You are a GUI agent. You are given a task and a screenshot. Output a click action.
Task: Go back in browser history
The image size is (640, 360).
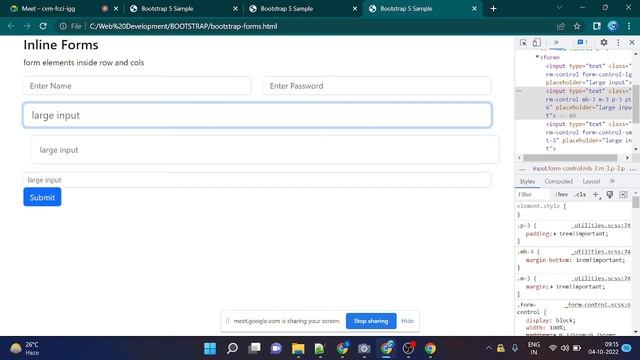11,26
